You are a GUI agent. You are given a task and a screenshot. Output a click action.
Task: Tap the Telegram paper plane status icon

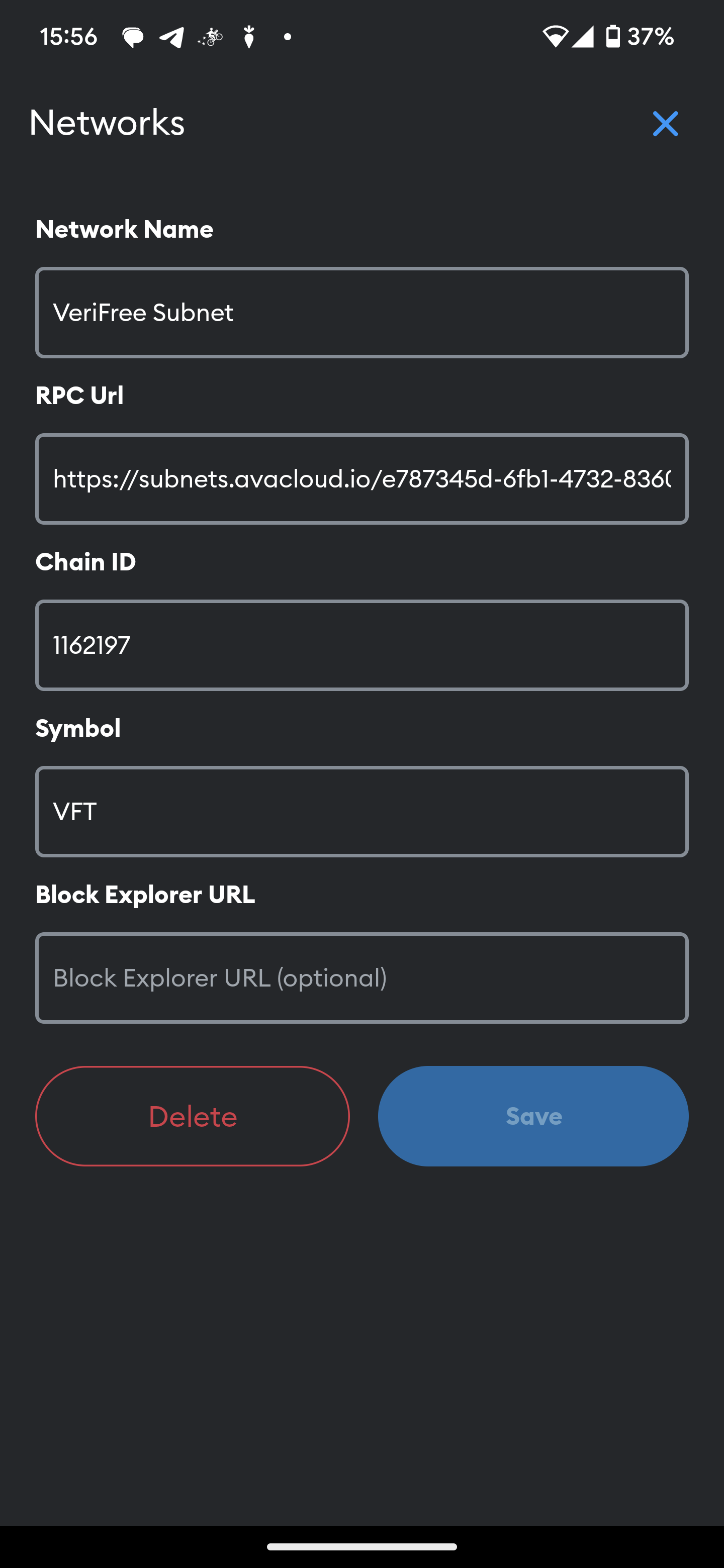[x=172, y=38]
